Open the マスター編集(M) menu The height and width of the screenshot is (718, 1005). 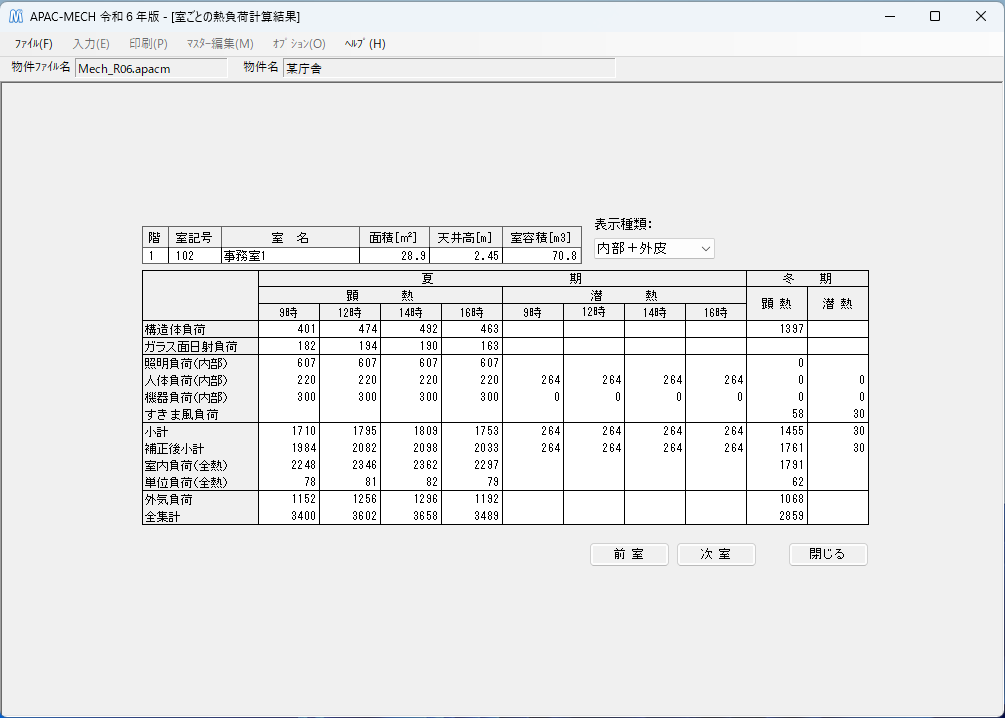(220, 44)
